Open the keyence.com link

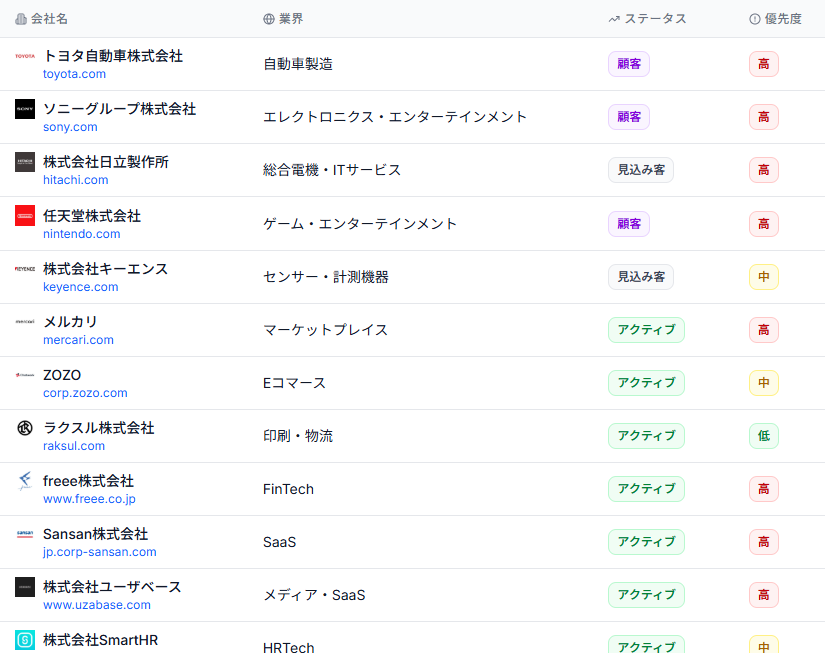80,287
